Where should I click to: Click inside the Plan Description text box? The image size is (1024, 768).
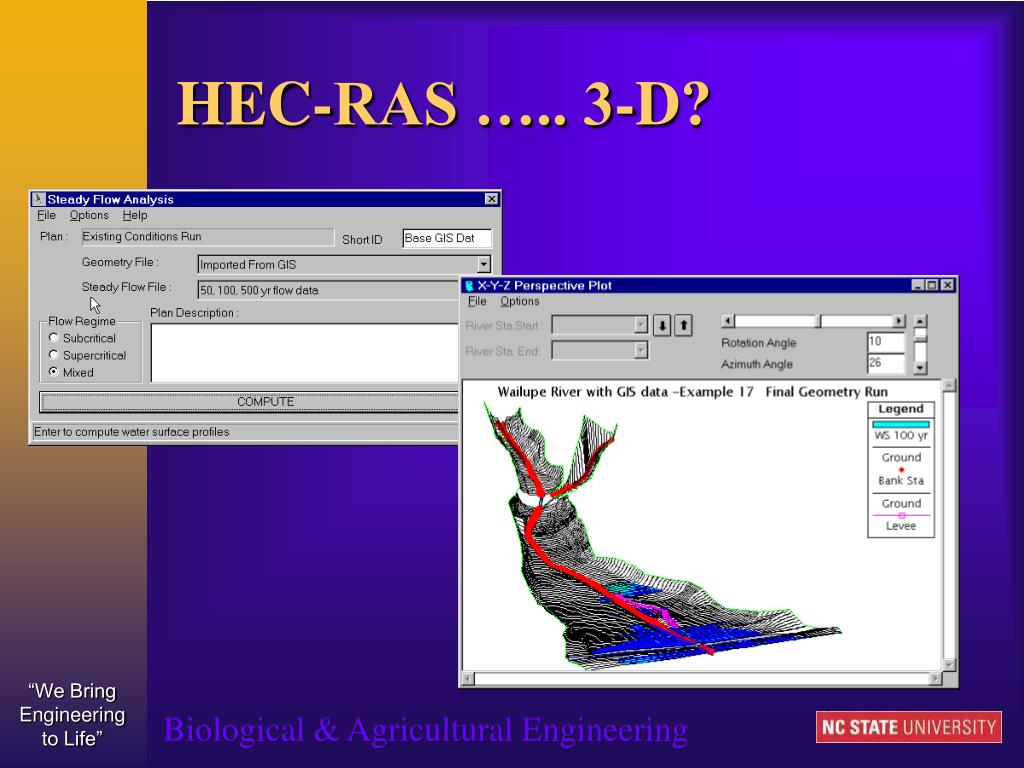305,353
